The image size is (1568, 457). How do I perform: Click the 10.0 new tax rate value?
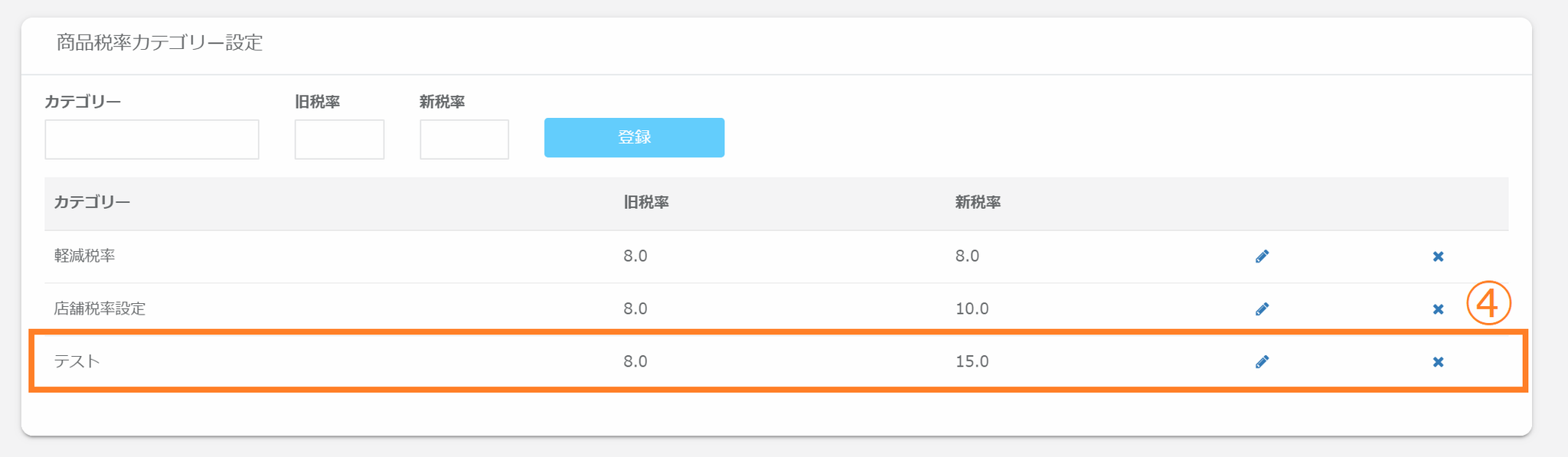tap(972, 309)
